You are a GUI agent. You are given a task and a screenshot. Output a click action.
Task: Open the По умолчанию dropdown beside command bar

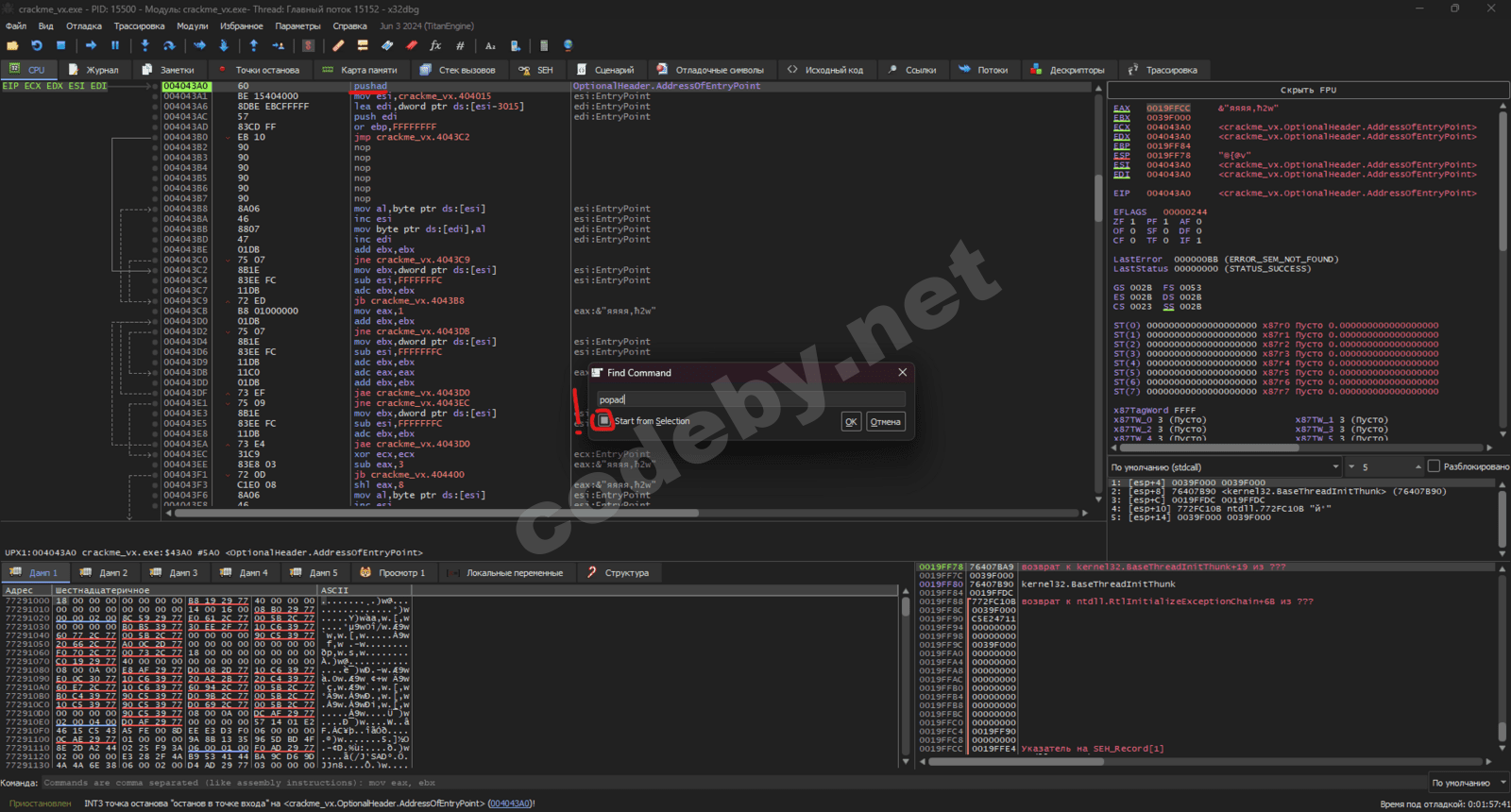[x=1467, y=783]
